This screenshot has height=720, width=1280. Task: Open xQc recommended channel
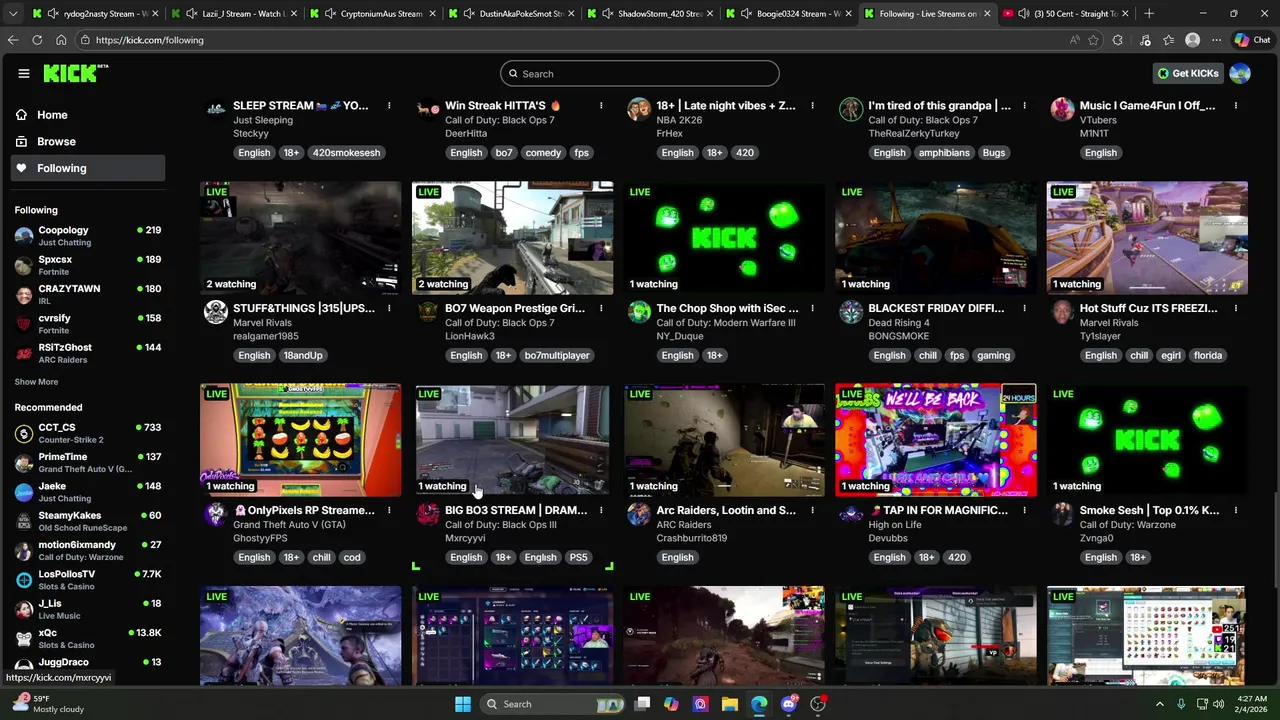click(x=88, y=638)
